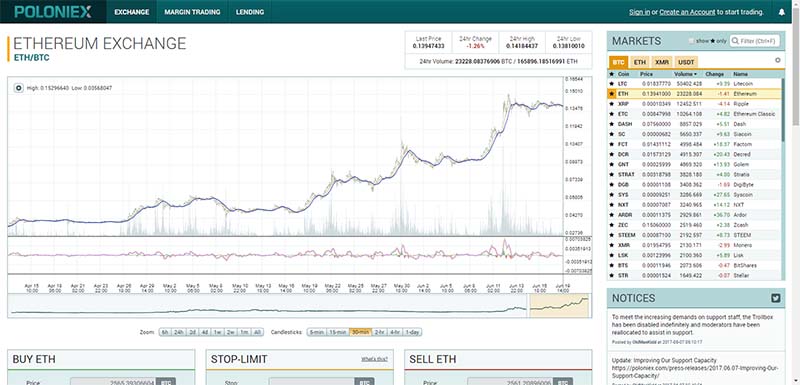800x385 pixels.
Task: Switch to the ETH markets tab
Action: tap(639, 62)
